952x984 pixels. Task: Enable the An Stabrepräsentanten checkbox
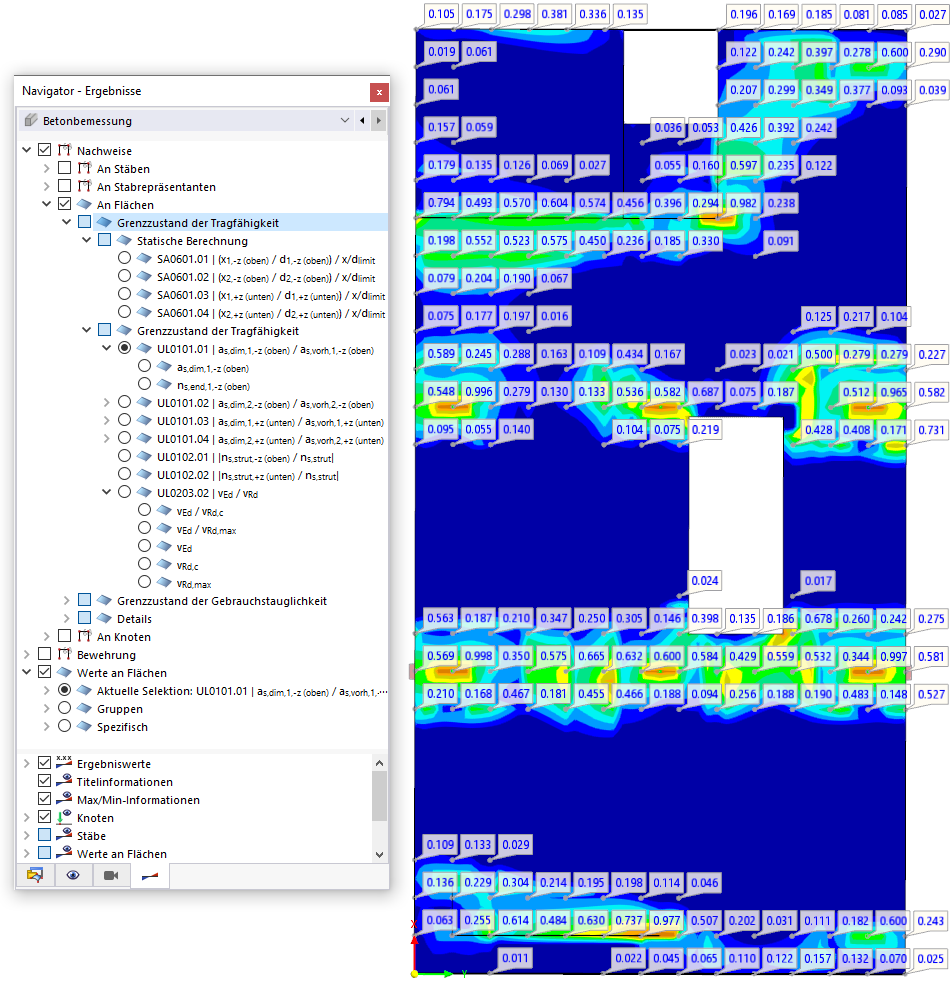tap(64, 186)
